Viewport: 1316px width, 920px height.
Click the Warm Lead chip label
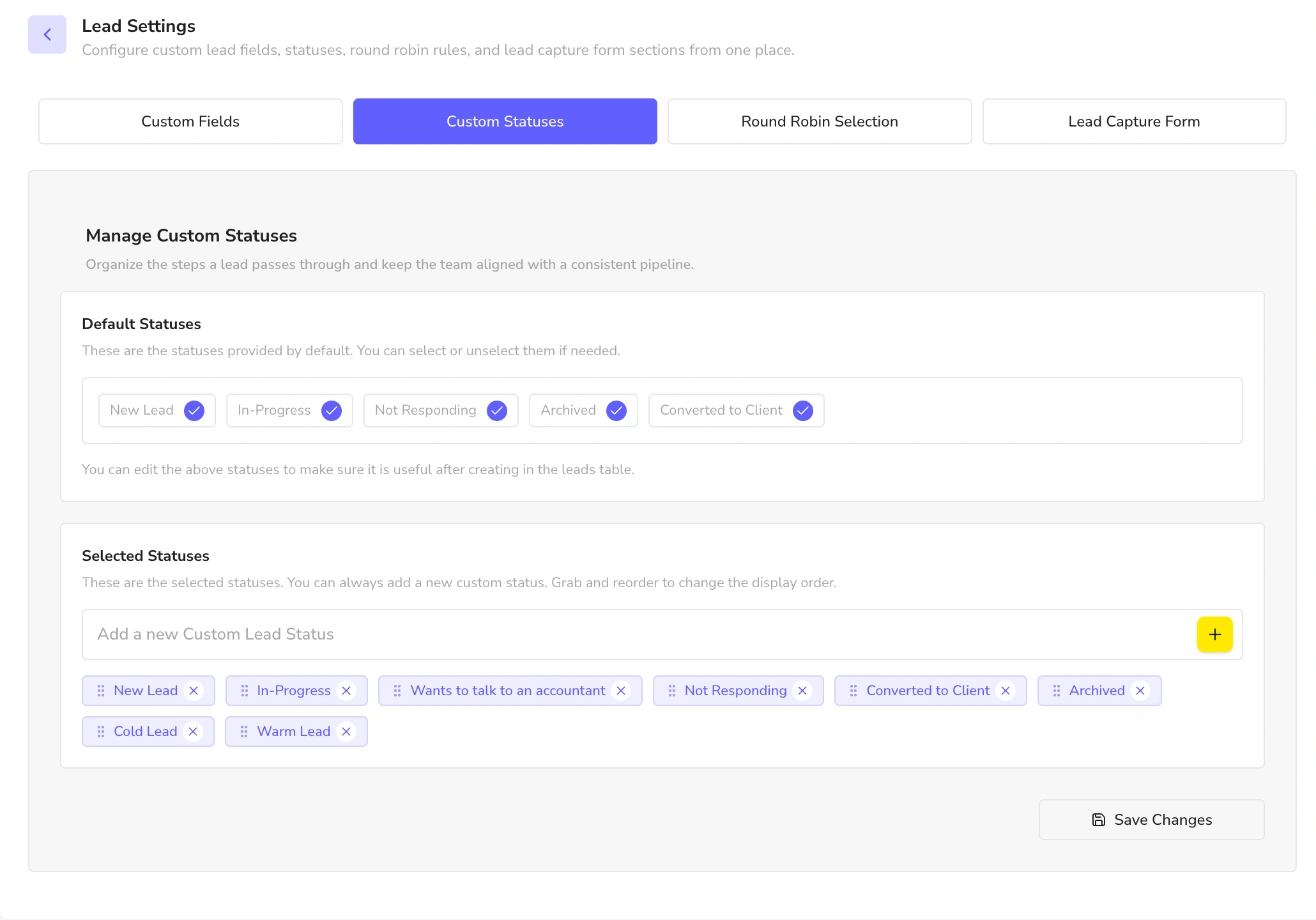click(x=293, y=732)
